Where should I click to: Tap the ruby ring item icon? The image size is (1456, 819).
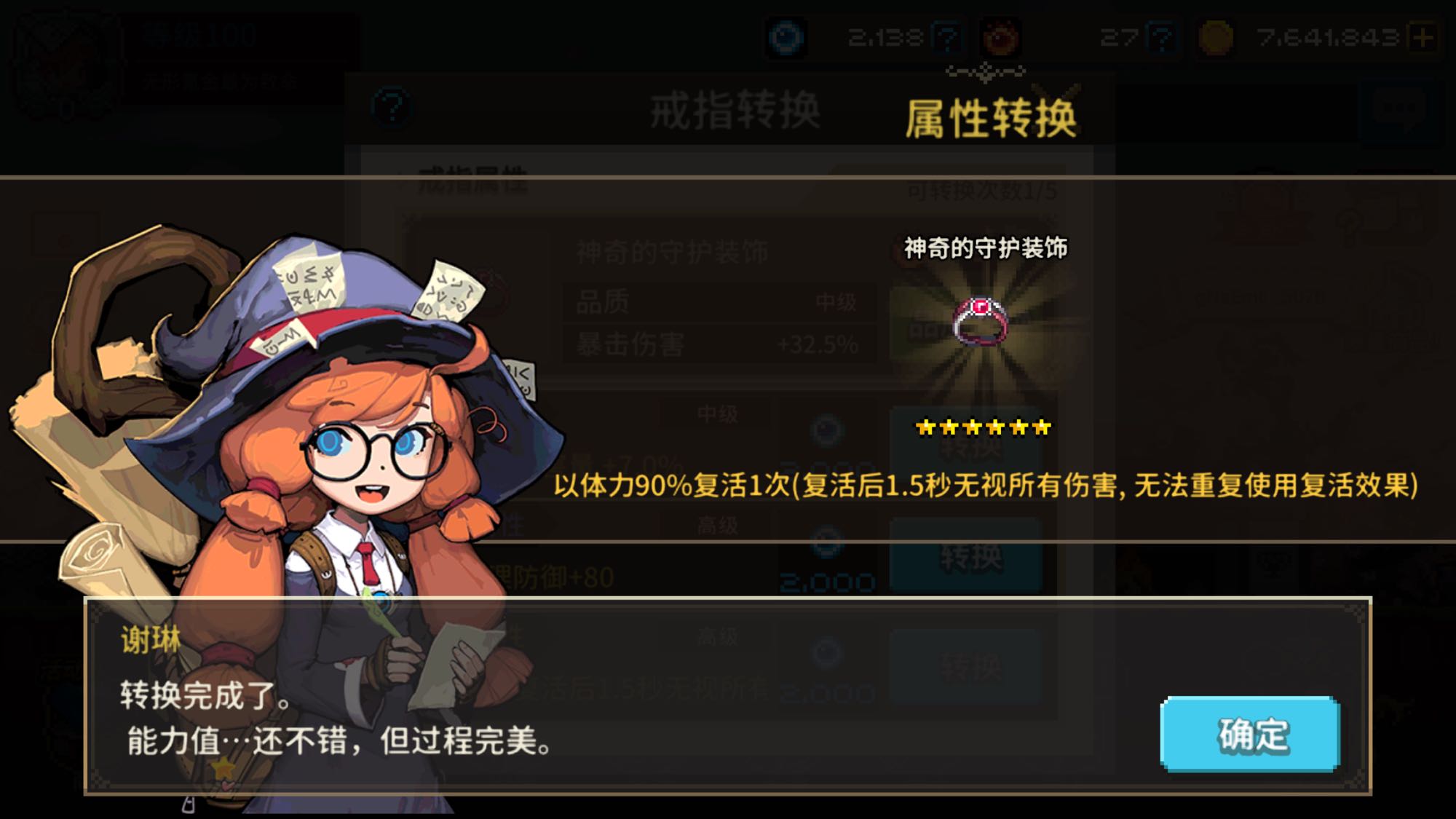pos(981,320)
